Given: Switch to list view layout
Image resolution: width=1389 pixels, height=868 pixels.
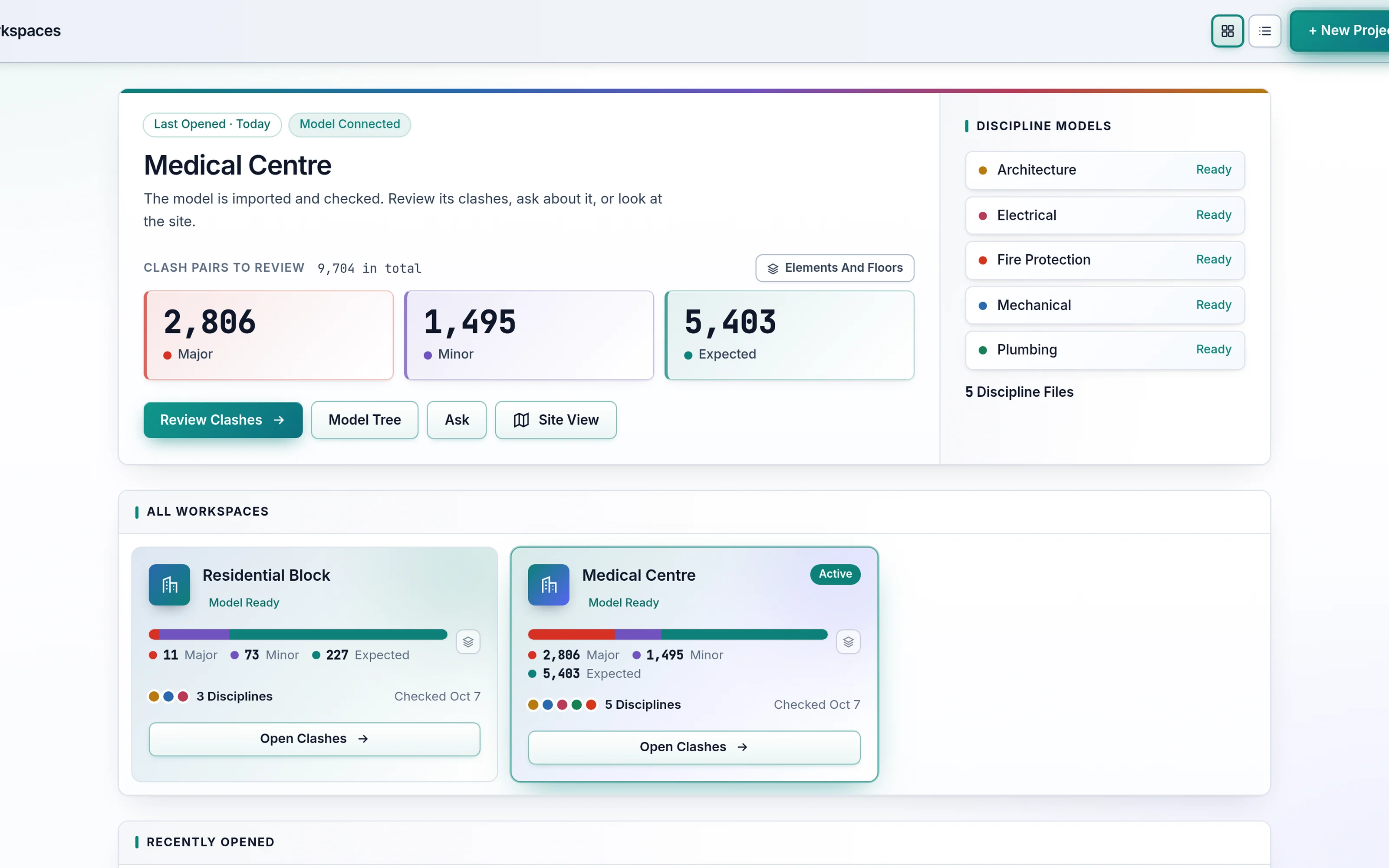Looking at the screenshot, I should (1264, 31).
